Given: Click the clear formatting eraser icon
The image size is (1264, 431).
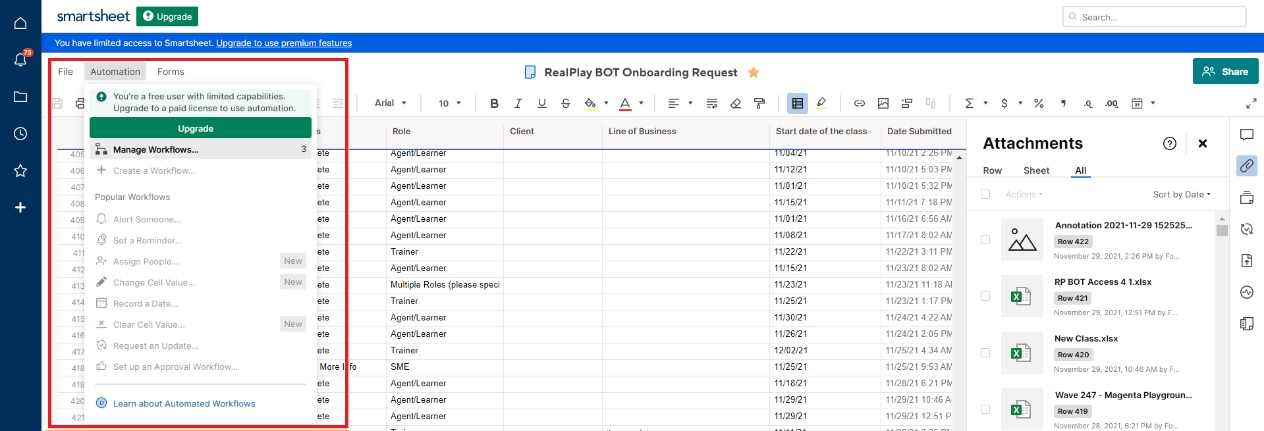Looking at the screenshot, I should click(x=736, y=103).
